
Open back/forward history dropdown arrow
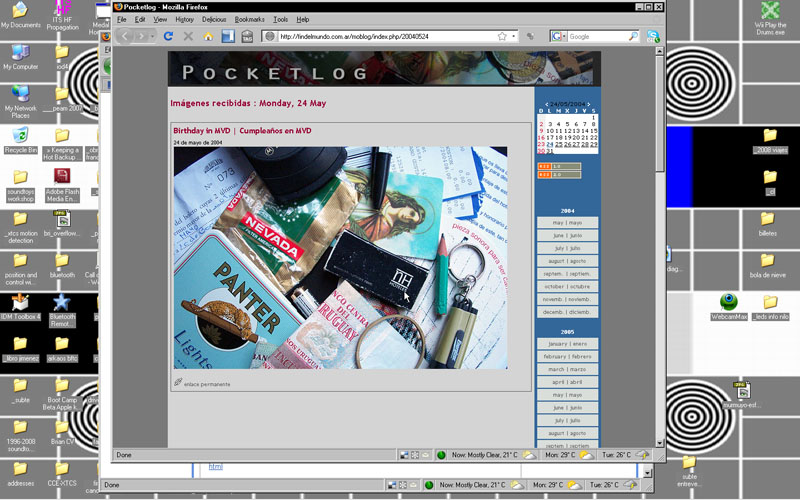[x=153, y=36]
